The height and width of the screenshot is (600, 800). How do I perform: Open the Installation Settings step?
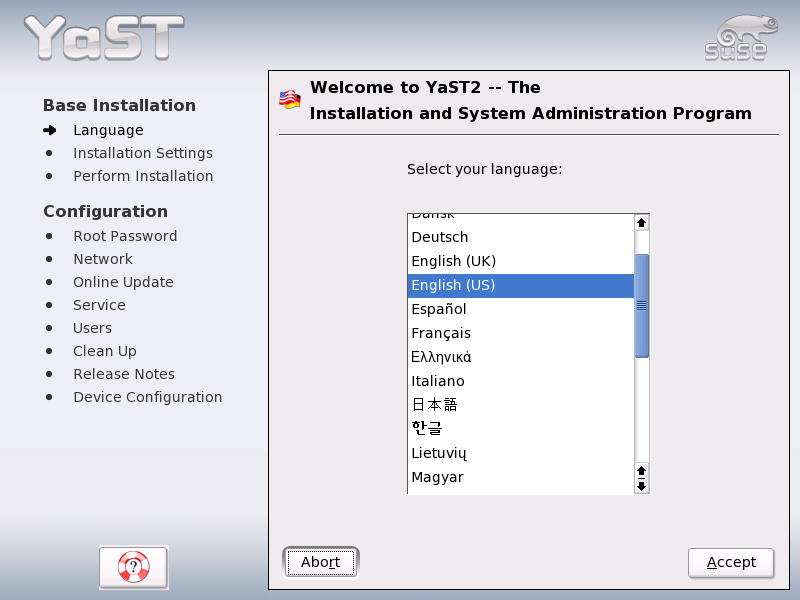click(142, 152)
